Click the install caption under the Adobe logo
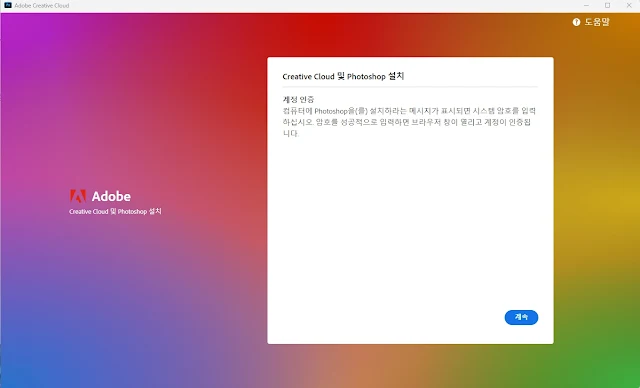Screen dimensions: 640x388 tap(115, 211)
